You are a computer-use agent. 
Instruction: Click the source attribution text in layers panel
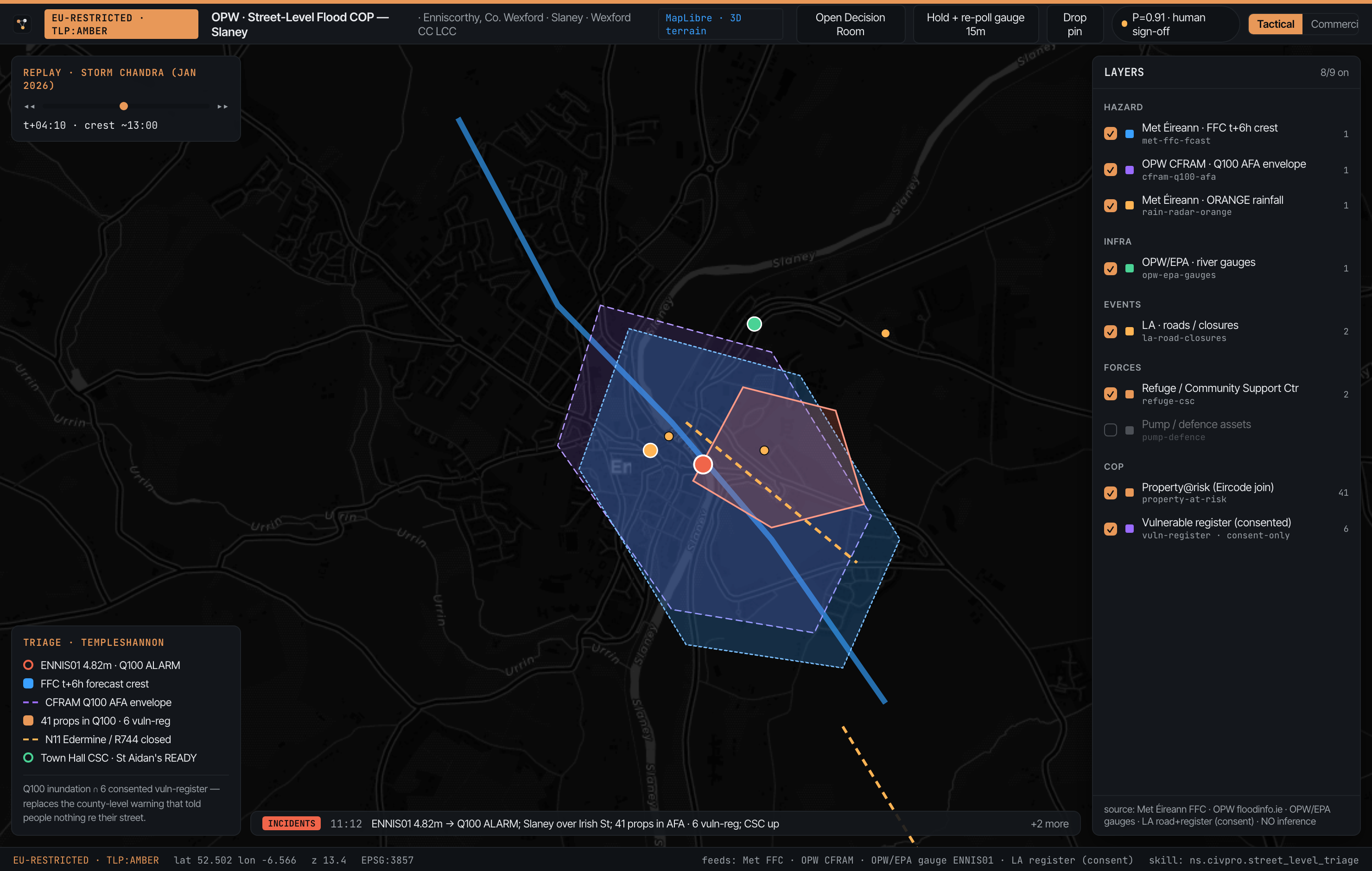[x=1217, y=815]
